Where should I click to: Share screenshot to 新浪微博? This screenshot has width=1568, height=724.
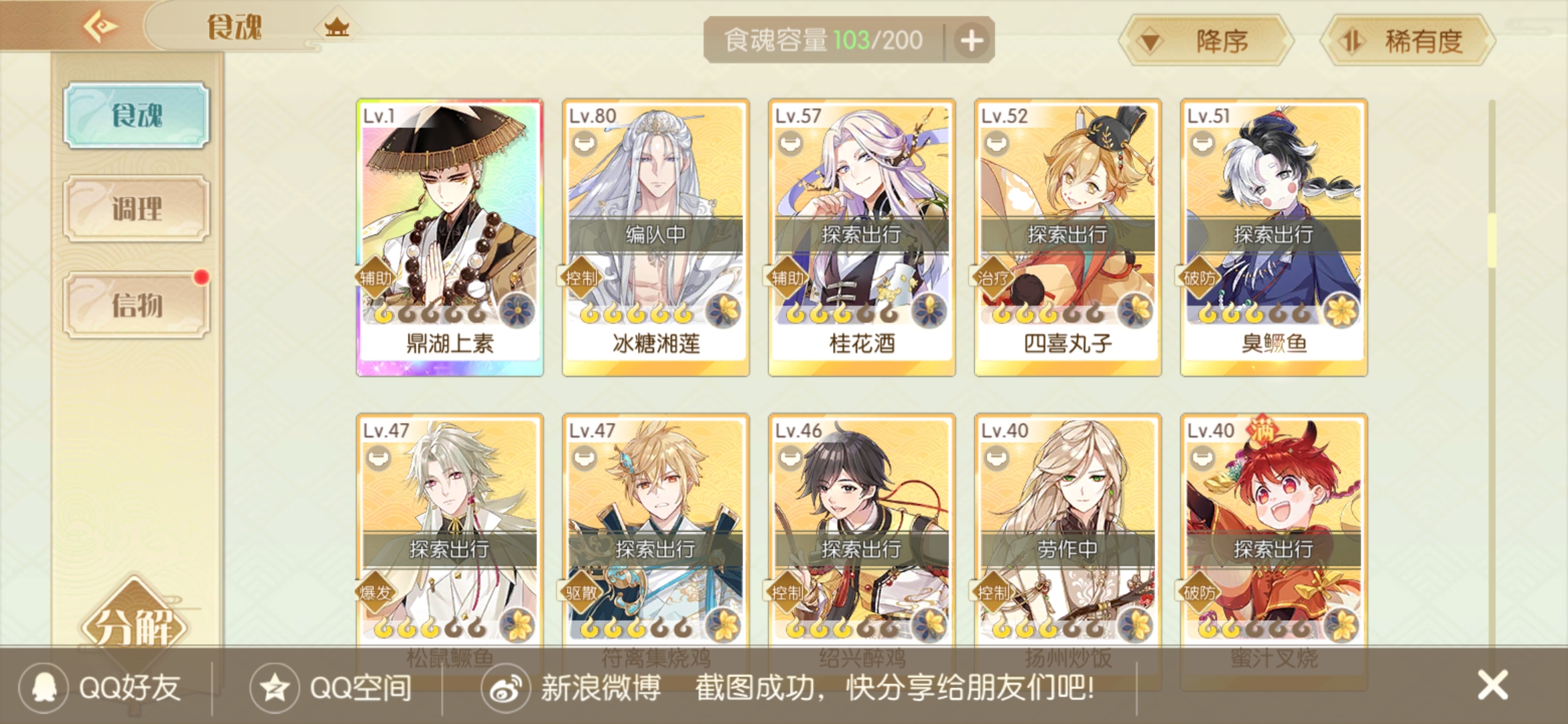coord(571,688)
